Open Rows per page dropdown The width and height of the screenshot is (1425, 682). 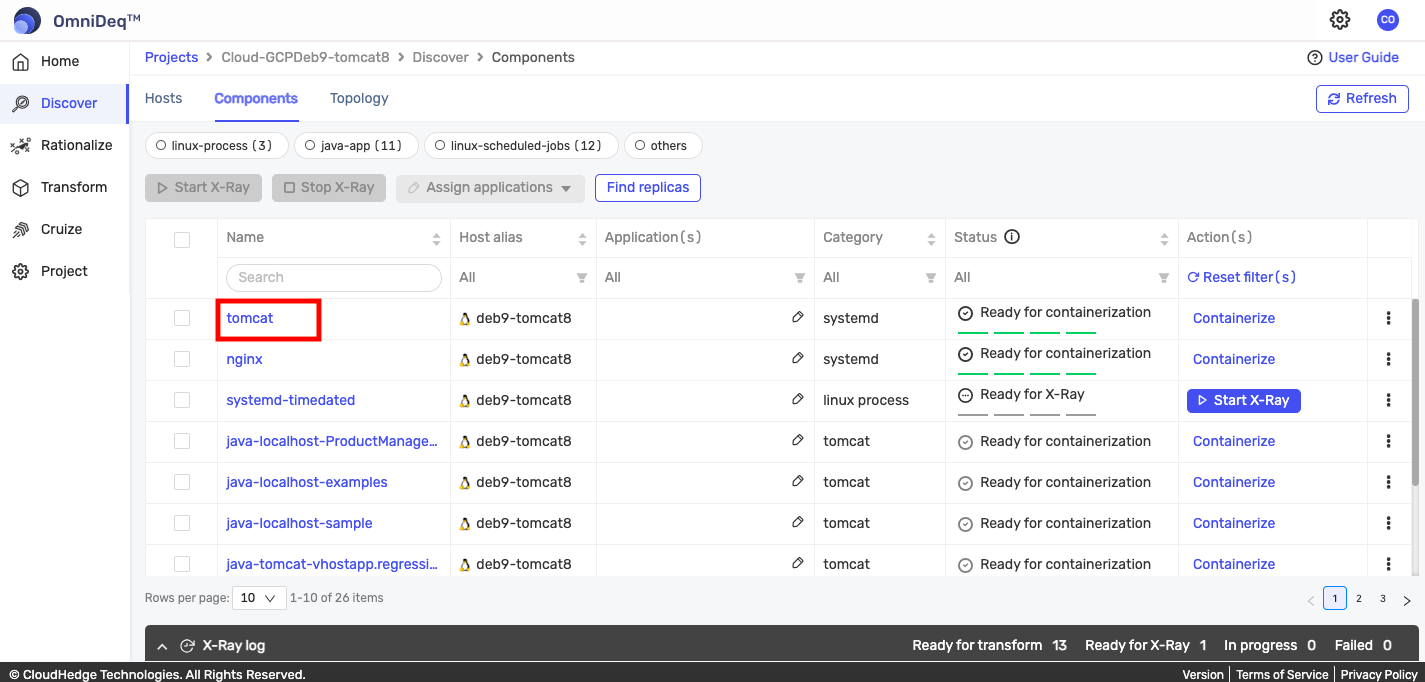coord(259,598)
